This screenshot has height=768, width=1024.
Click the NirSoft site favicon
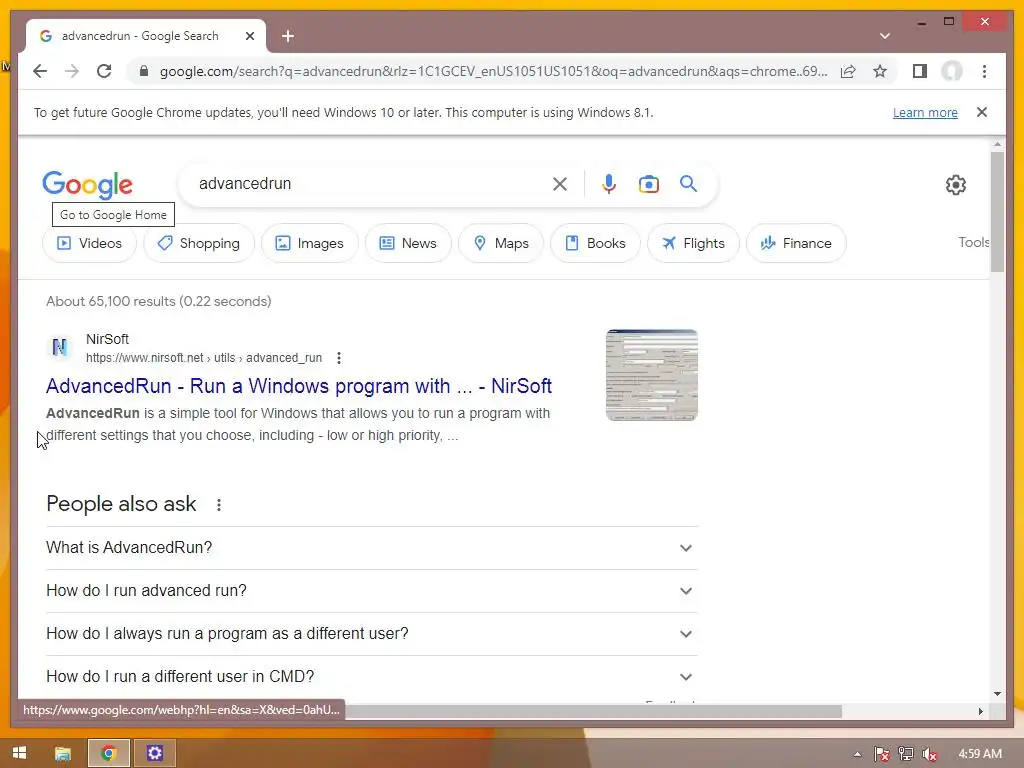click(x=59, y=347)
